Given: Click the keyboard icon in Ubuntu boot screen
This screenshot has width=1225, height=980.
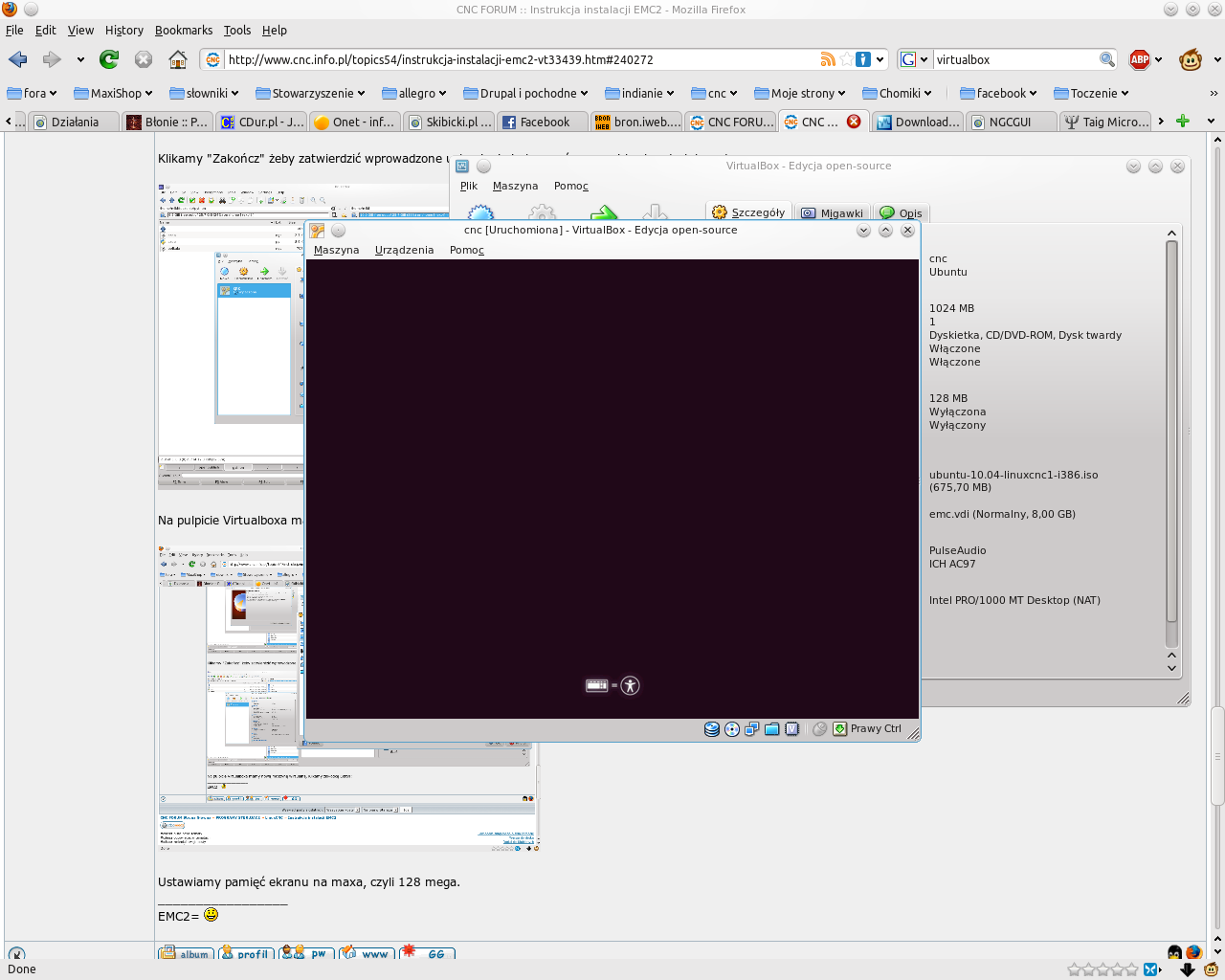Looking at the screenshot, I should (x=597, y=685).
